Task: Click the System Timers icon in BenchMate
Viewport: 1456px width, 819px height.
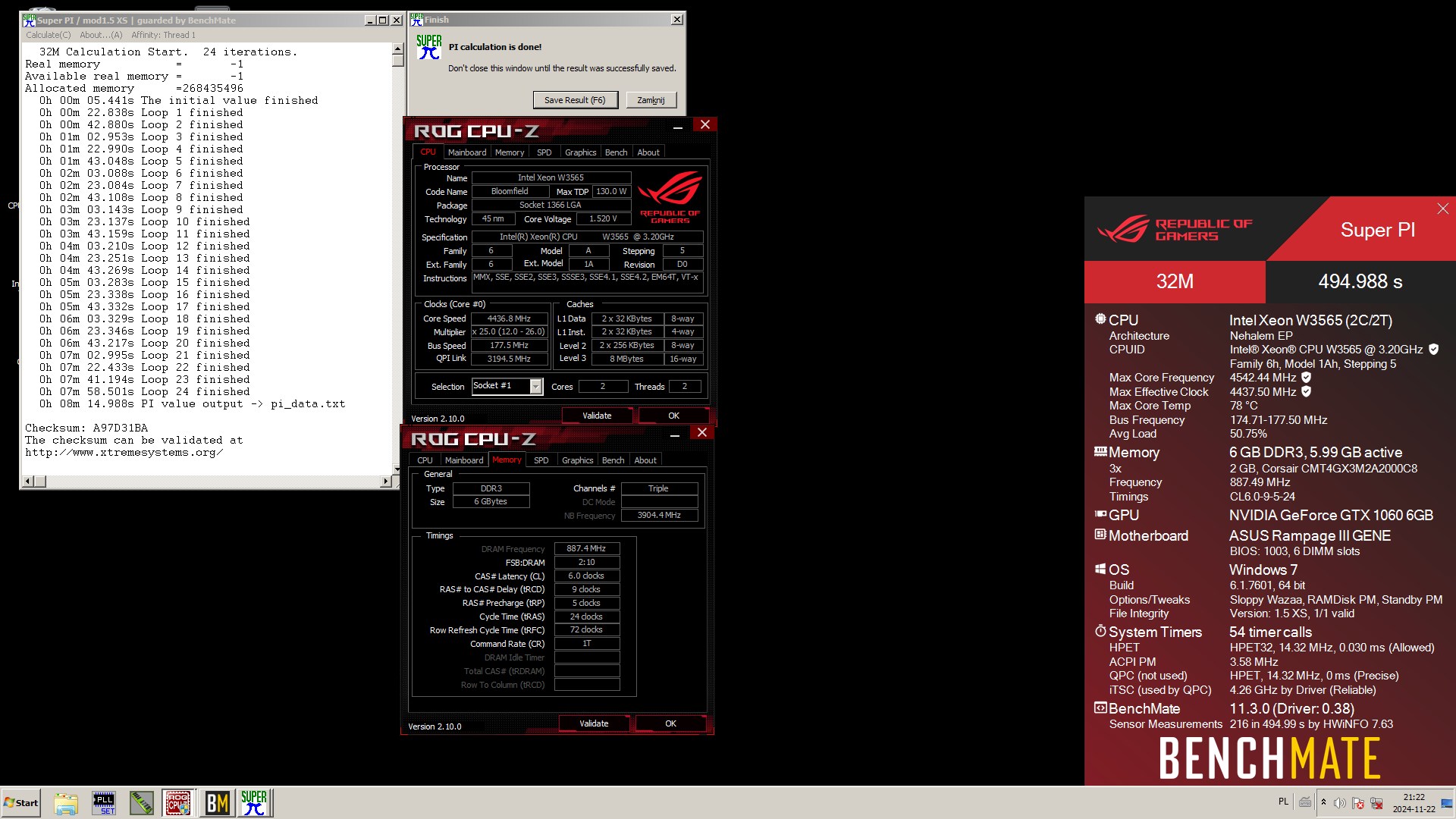Action: coord(1100,631)
